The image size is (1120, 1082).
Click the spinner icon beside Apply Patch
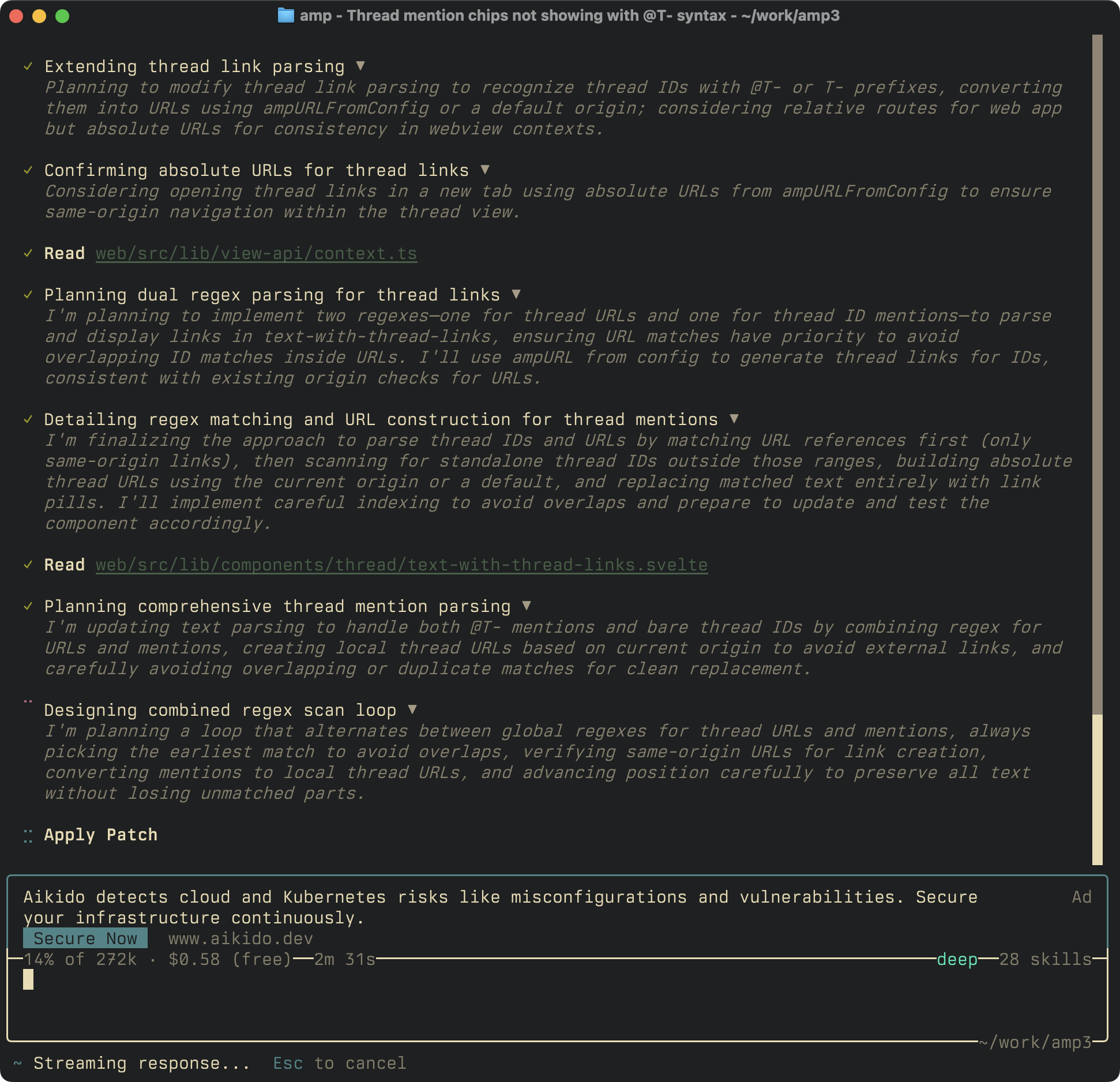[x=28, y=836]
